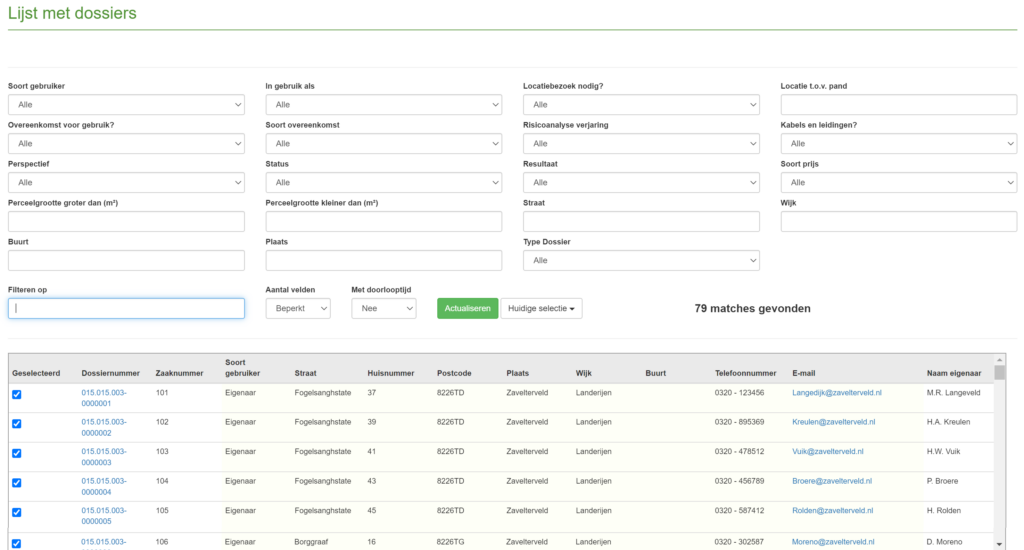Open dossier link 015.015.003-0000003
This screenshot has width=1024, height=550.
(104, 457)
